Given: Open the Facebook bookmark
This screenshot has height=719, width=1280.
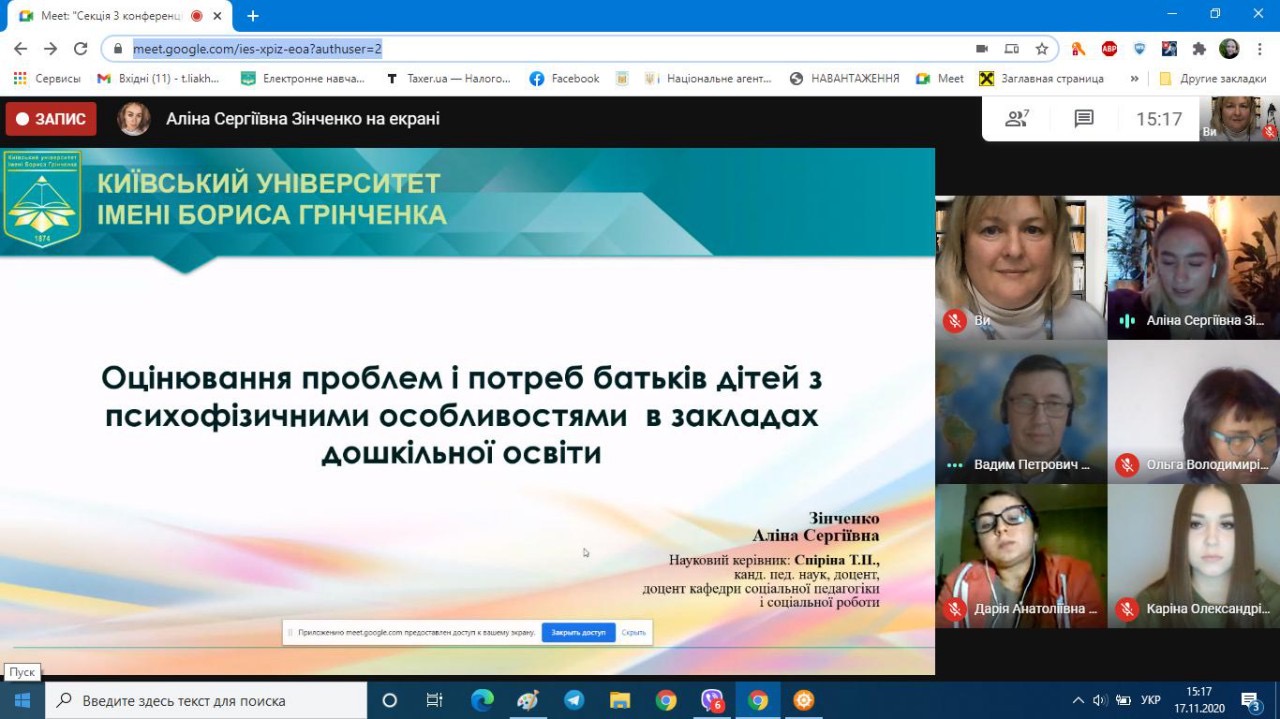Looking at the screenshot, I should 565,78.
